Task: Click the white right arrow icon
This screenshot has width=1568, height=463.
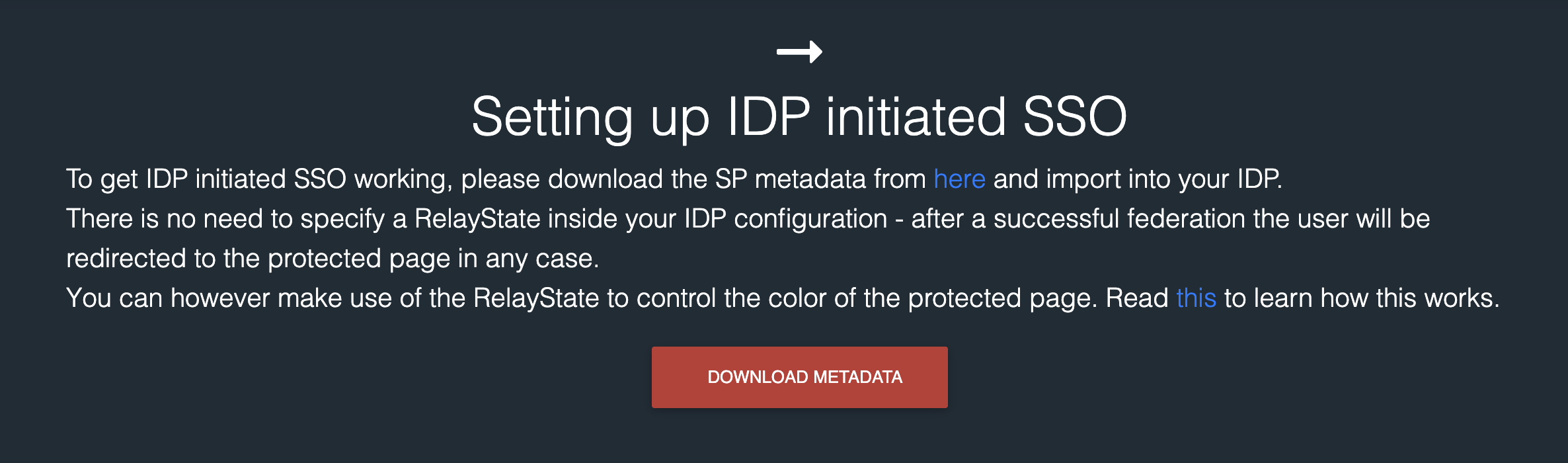Action: coord(799,52)
